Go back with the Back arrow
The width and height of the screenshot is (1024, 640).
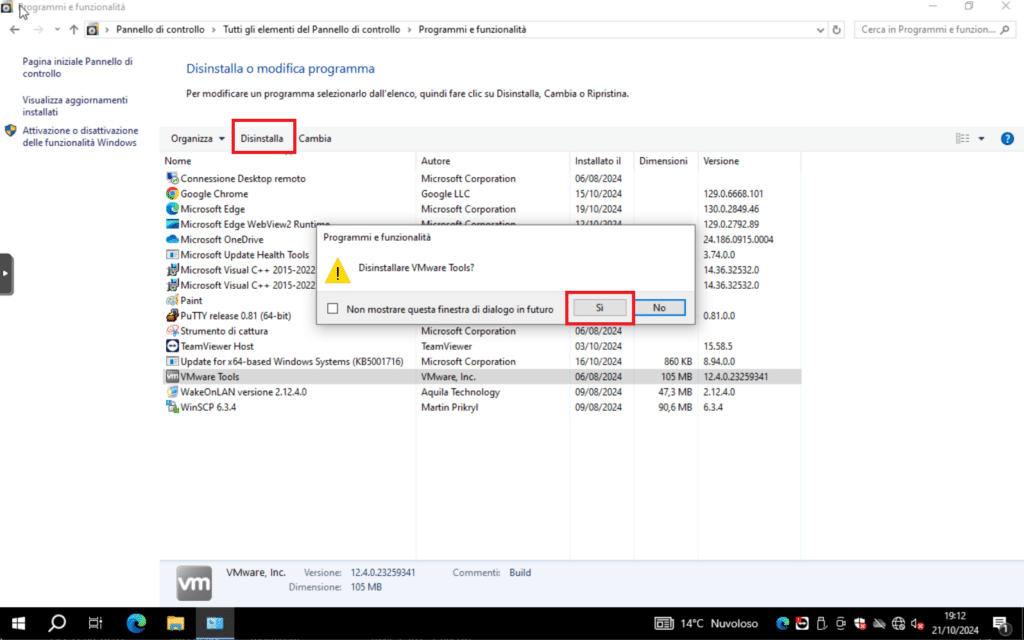click(15, 29)
